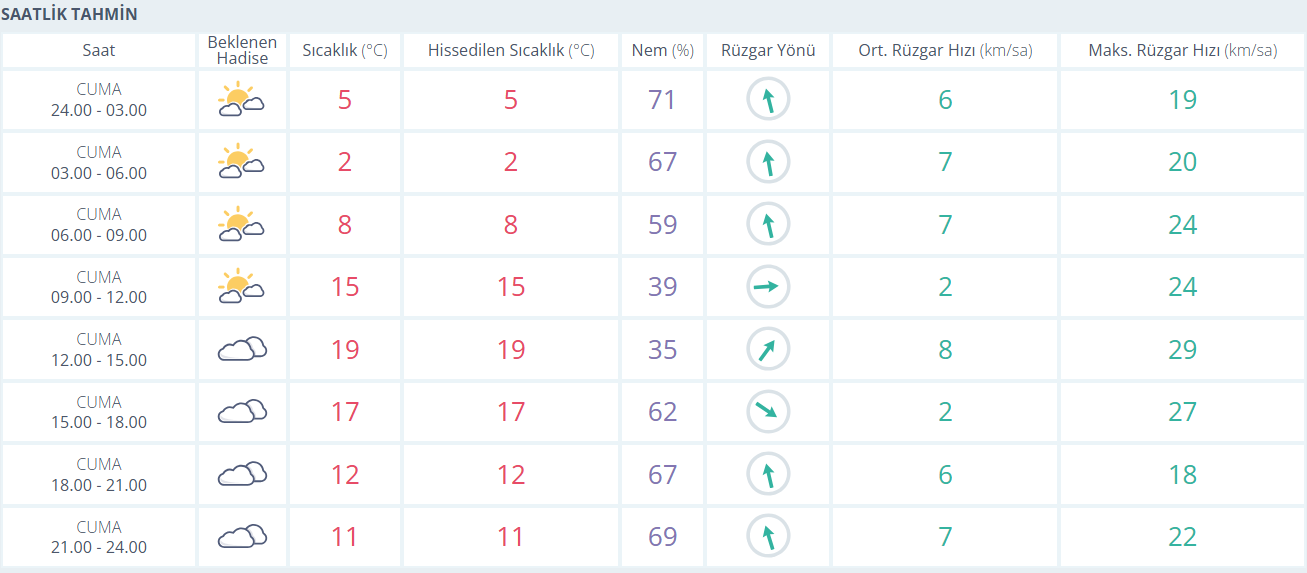Click the max wind speed value 29
The width and height of the screenshot is (1307, 573).
point(1182,349)
